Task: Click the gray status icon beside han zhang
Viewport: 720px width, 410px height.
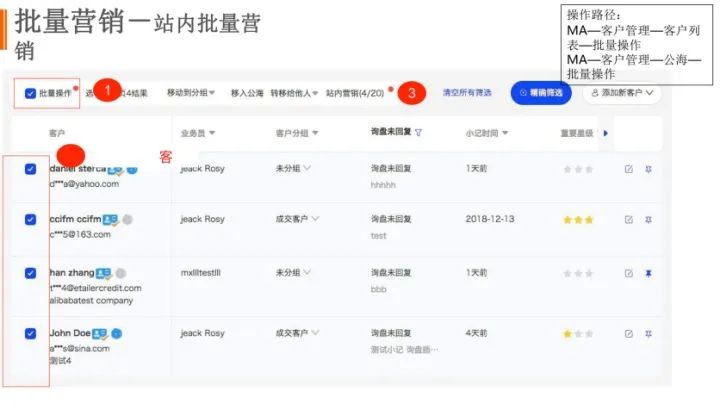Action: pos(121,274)
